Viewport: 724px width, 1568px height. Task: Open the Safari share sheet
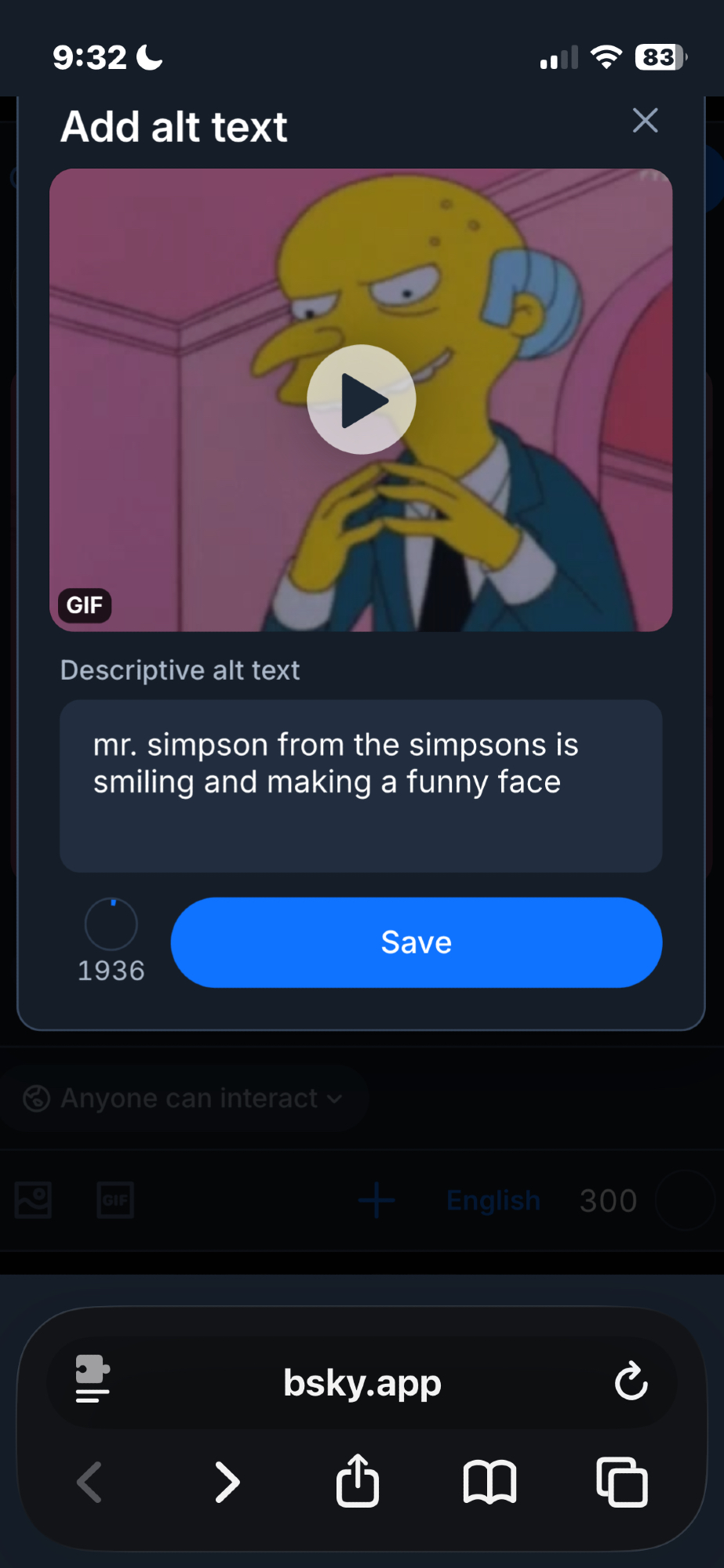tap(358, 1481)
